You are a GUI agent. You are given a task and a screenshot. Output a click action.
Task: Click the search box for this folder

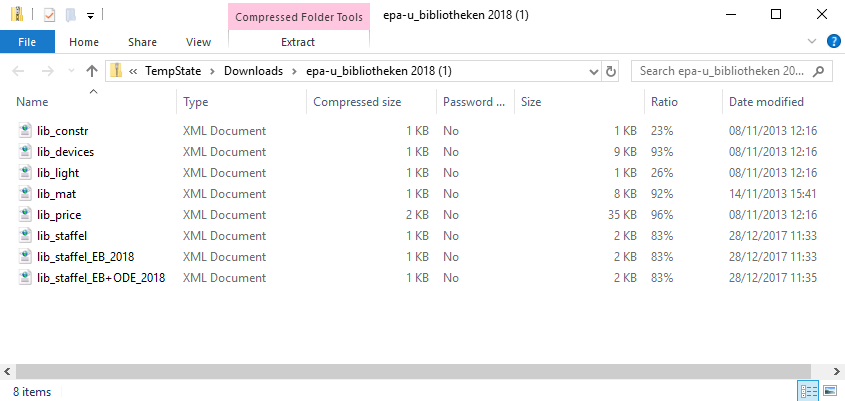720,71
